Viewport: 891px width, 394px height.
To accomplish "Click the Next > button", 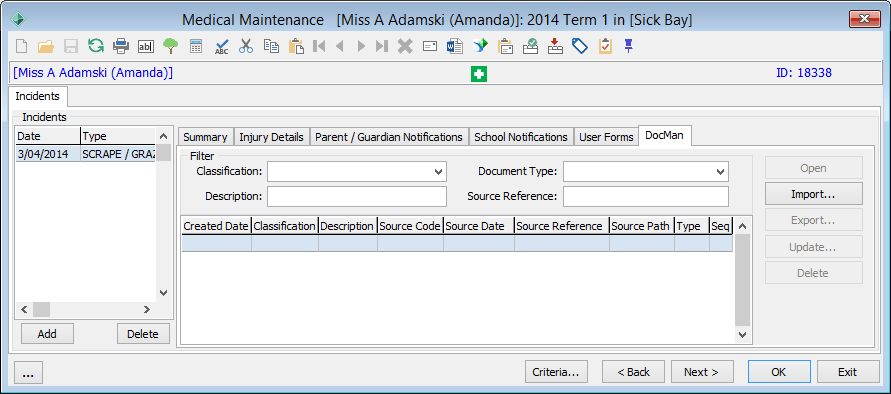I will (x=702, y=372).
